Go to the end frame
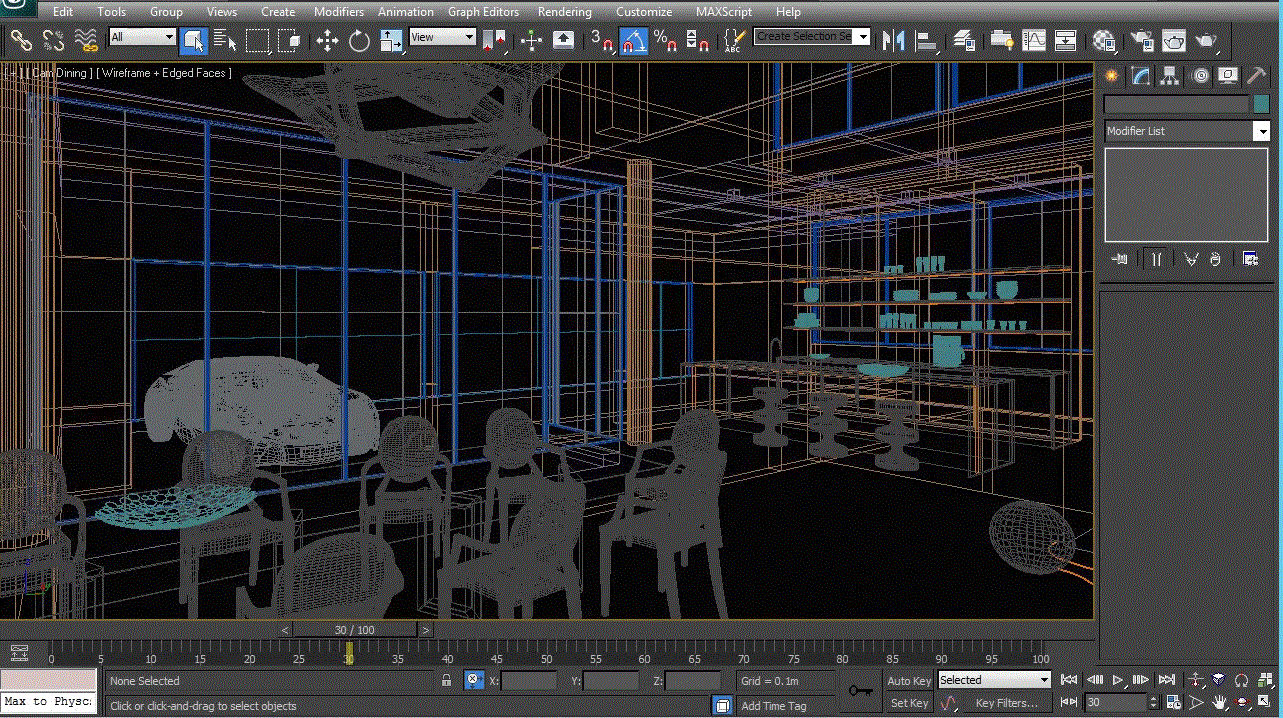1283x718 pixels. click(x=1166, y=680)
